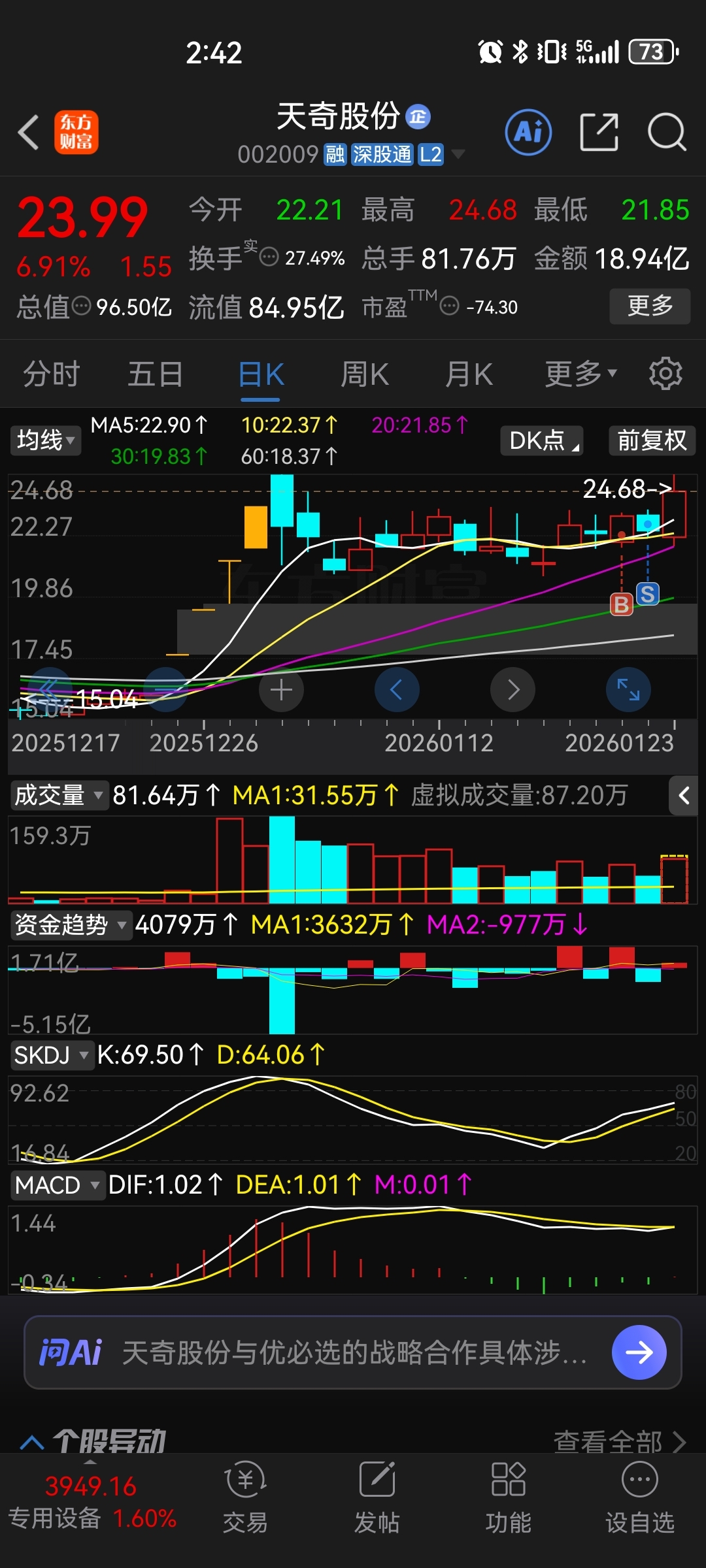
Task: Open 成交量 indicator dropdown
Action: click(59, 795)
